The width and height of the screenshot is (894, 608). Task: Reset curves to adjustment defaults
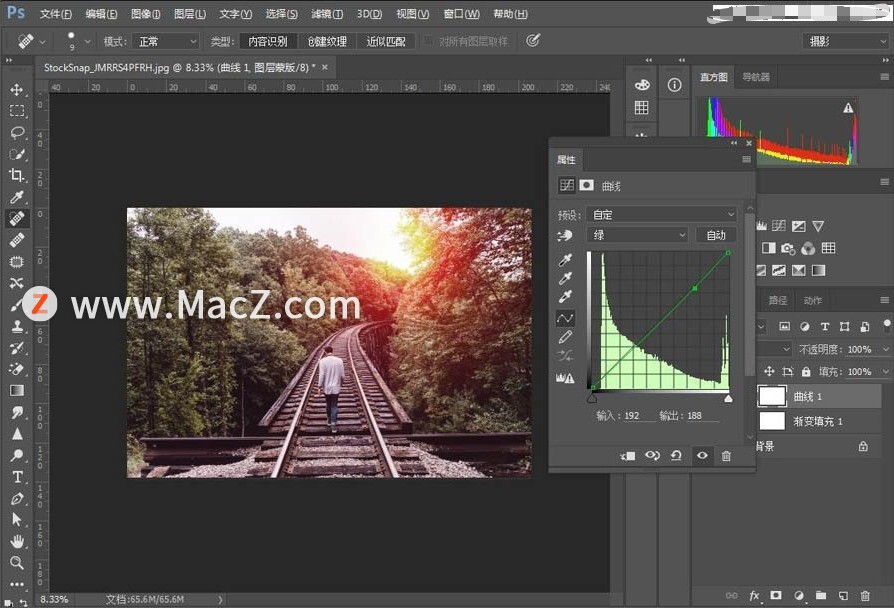tap(676, 456)
